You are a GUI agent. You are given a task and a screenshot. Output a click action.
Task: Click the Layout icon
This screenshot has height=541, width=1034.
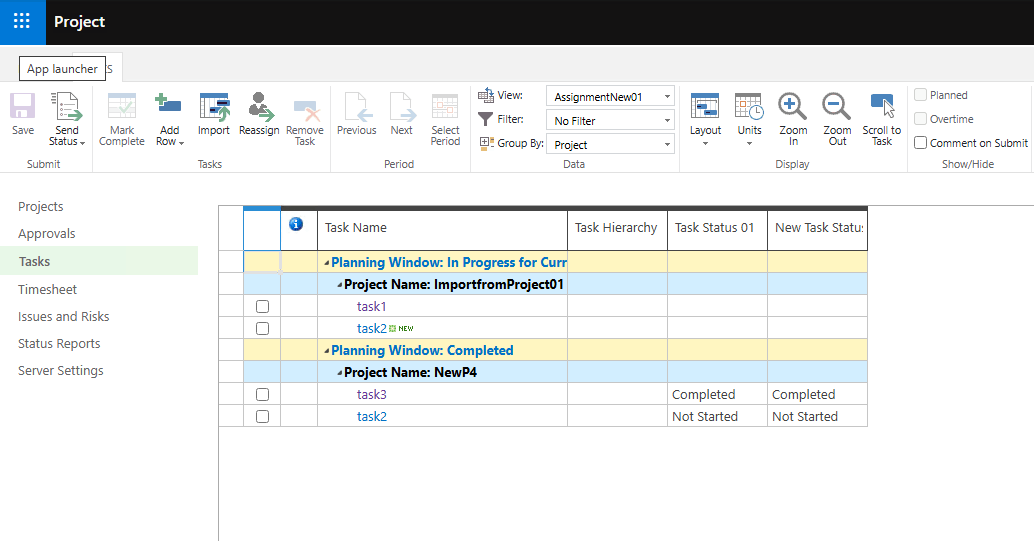[x=705, y=106]
